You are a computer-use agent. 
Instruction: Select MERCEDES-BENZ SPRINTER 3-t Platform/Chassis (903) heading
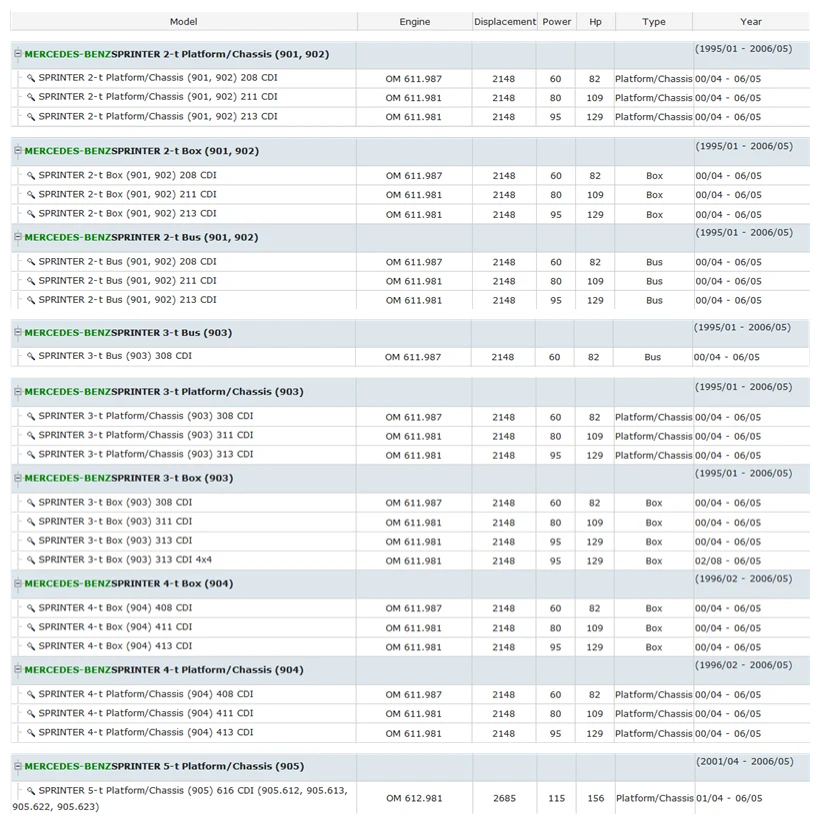click(164, 392)
